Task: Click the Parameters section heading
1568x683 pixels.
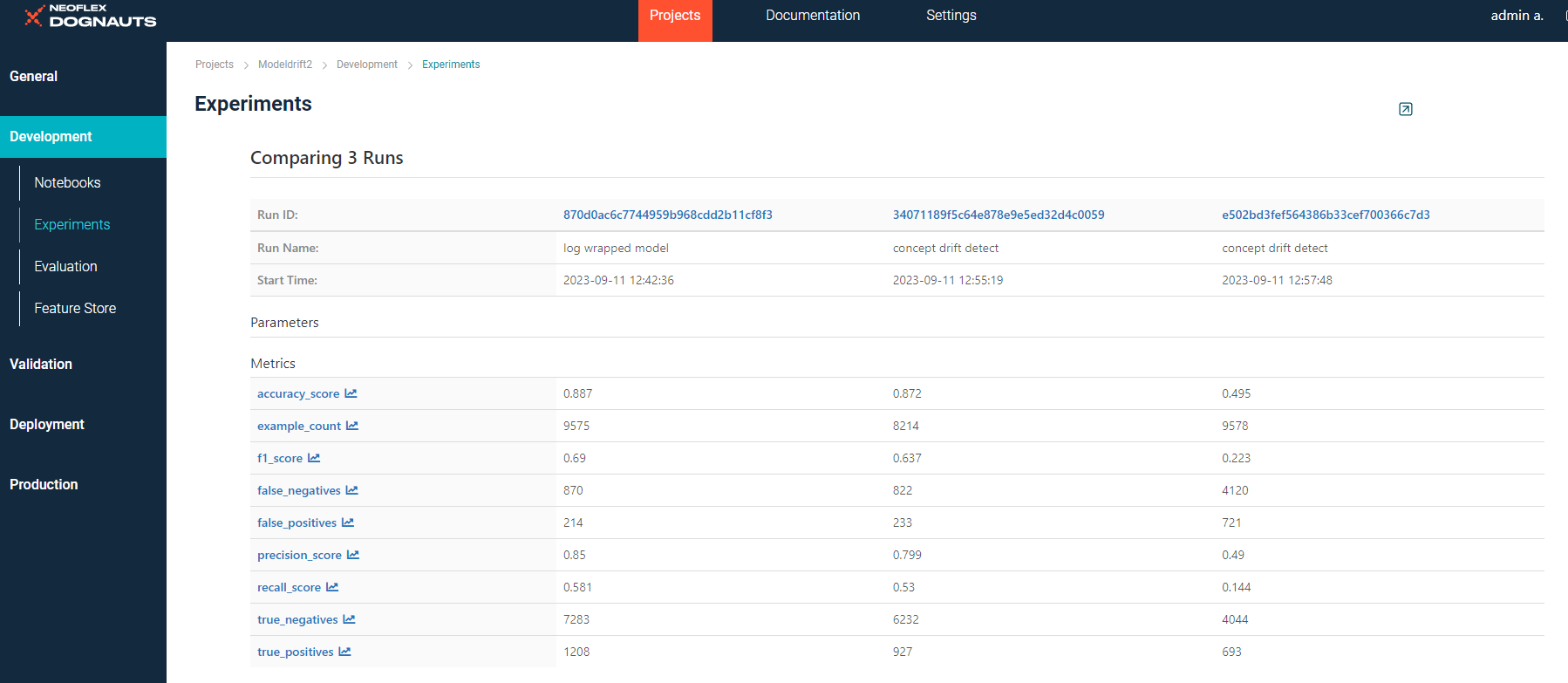Action: tap(284, 323)
